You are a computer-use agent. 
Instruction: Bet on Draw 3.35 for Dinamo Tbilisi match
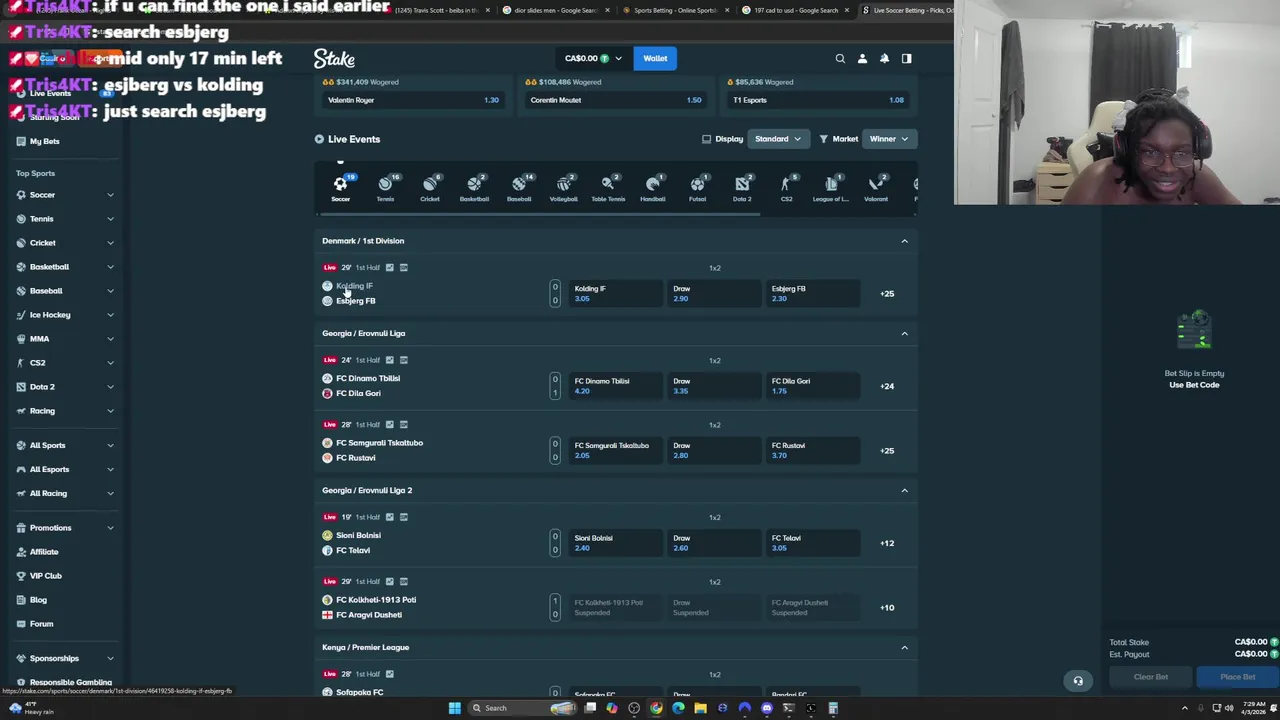coord(713,386)
